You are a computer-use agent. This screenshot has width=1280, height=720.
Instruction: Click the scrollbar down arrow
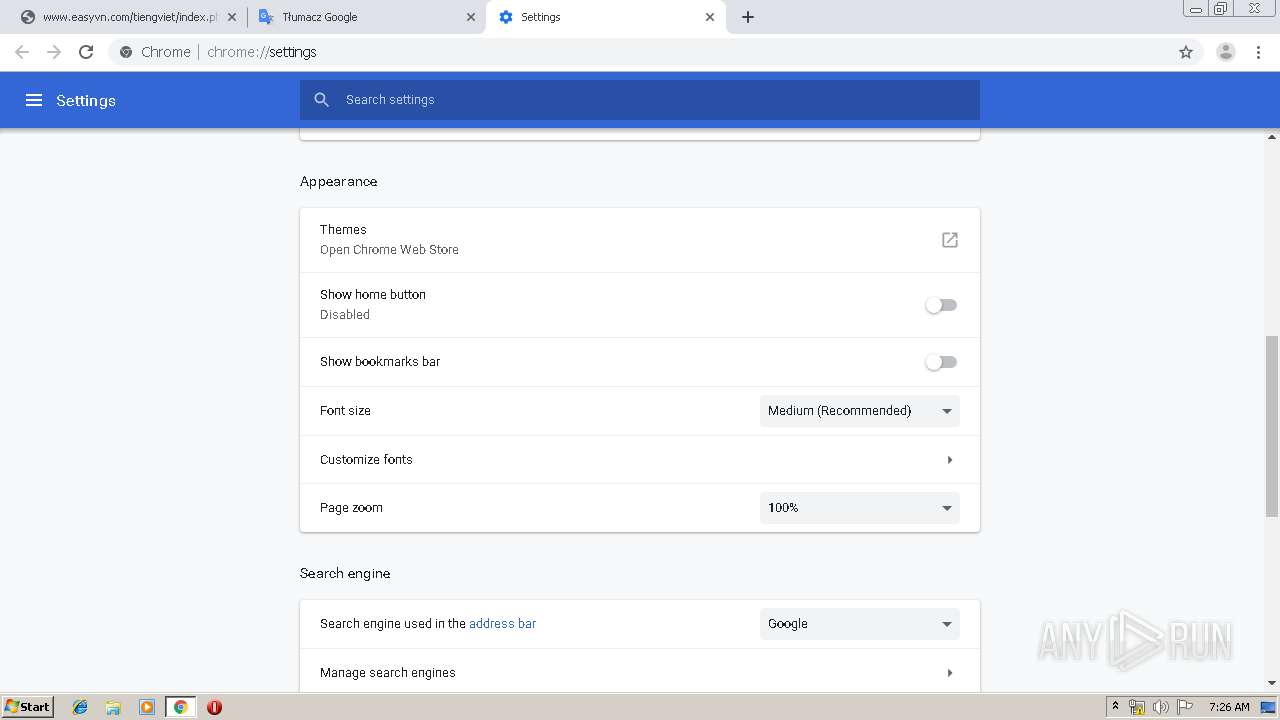1272,684
